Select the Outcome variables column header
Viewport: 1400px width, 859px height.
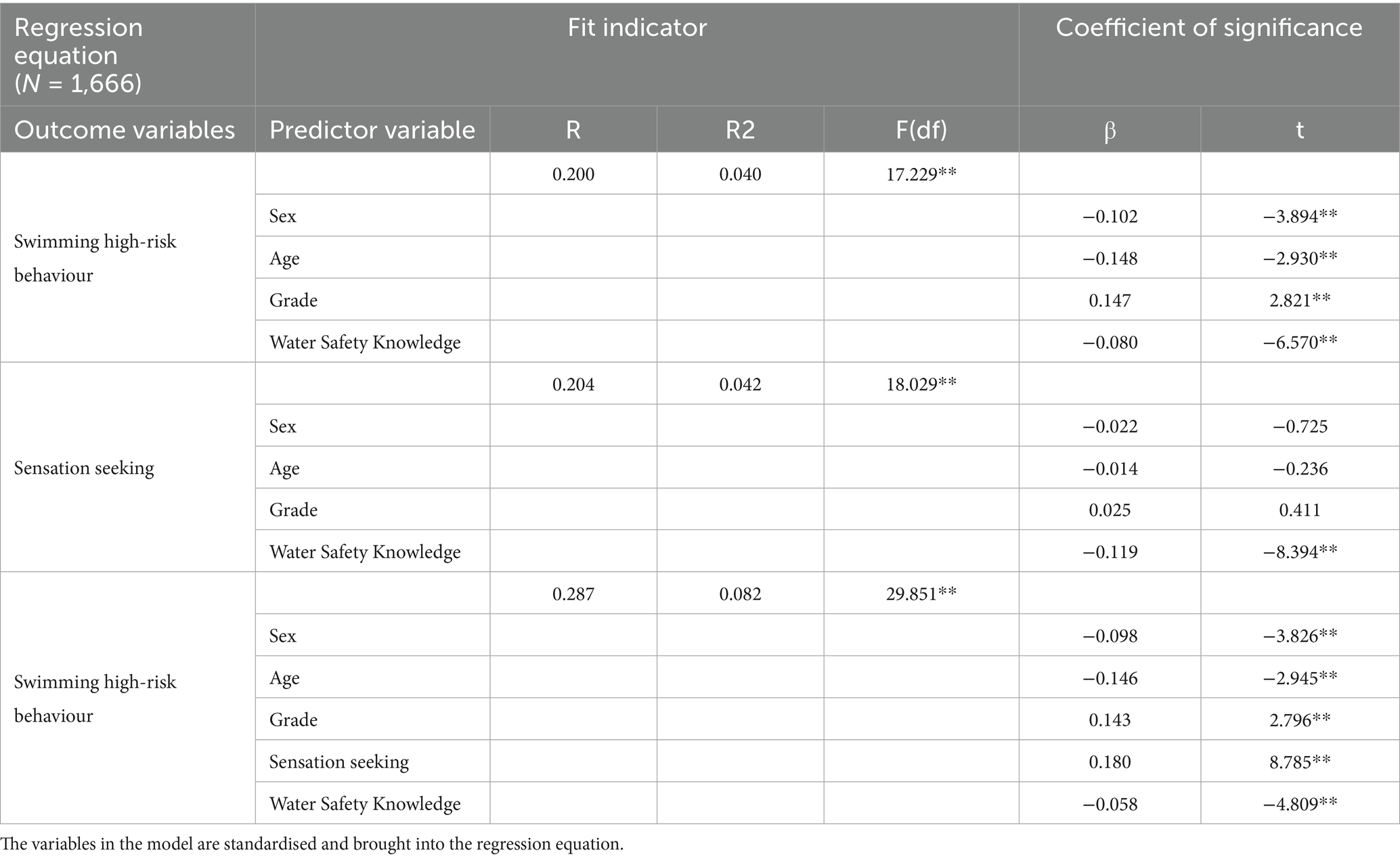coord(125,129)
